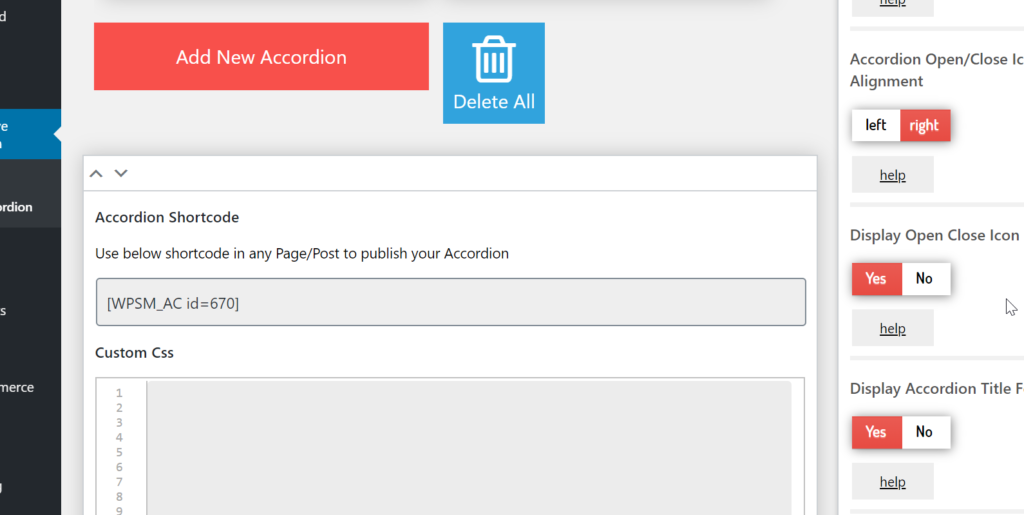Open help link below the left/right alignment
Viewport: 1024px width, 515px height.
[892, 175]
